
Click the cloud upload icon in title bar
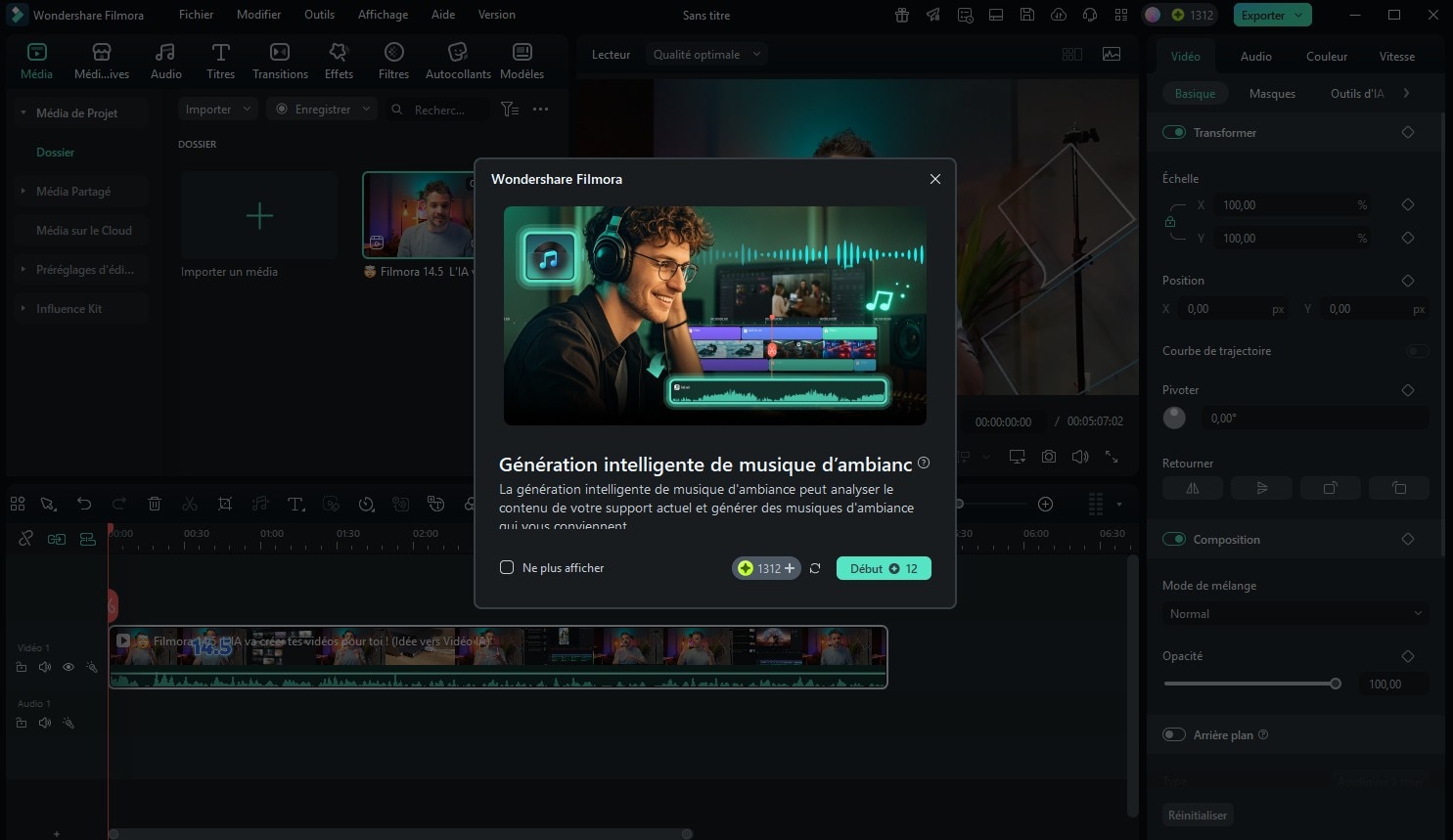(x=1059, y=15)
